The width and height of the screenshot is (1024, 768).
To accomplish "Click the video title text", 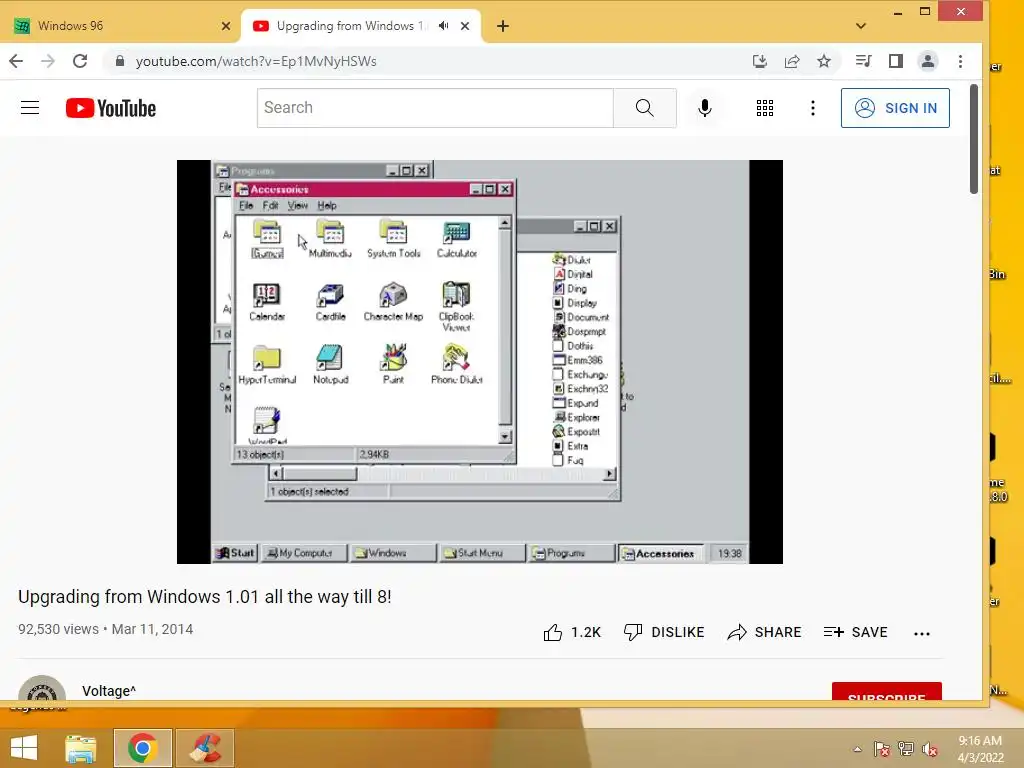I will click(204, 597).
